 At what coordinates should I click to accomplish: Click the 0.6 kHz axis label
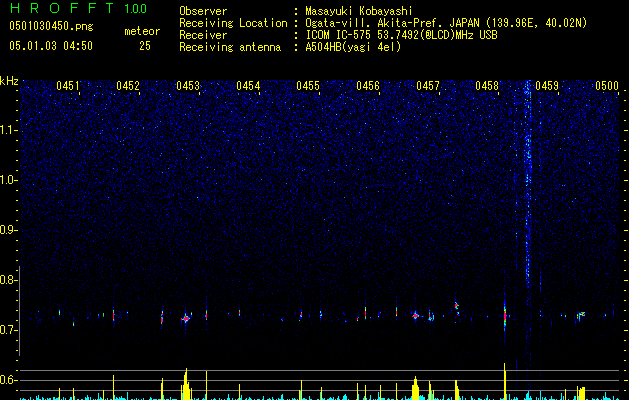(9, 380)
